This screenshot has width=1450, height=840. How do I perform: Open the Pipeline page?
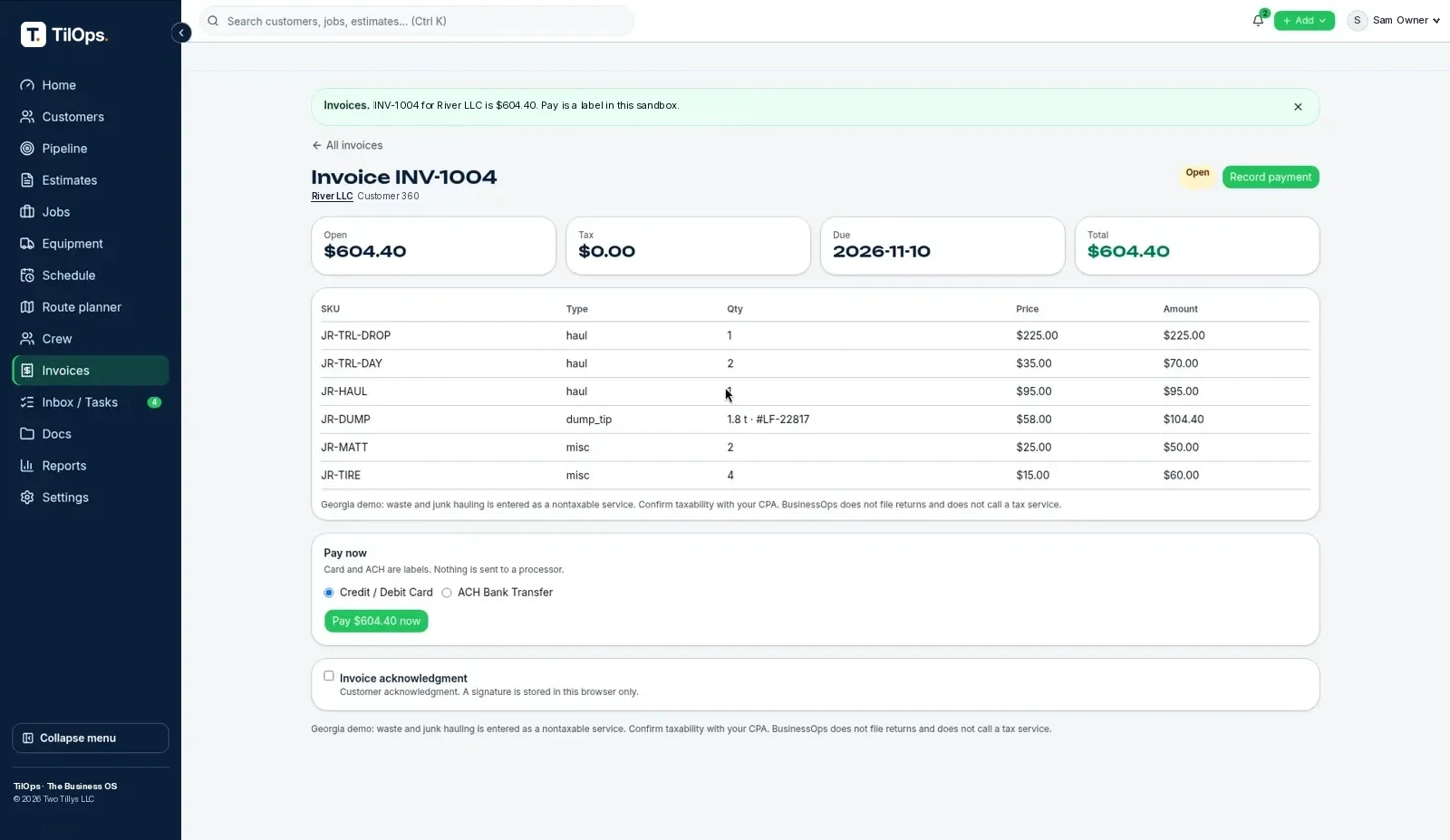[91, 149]
